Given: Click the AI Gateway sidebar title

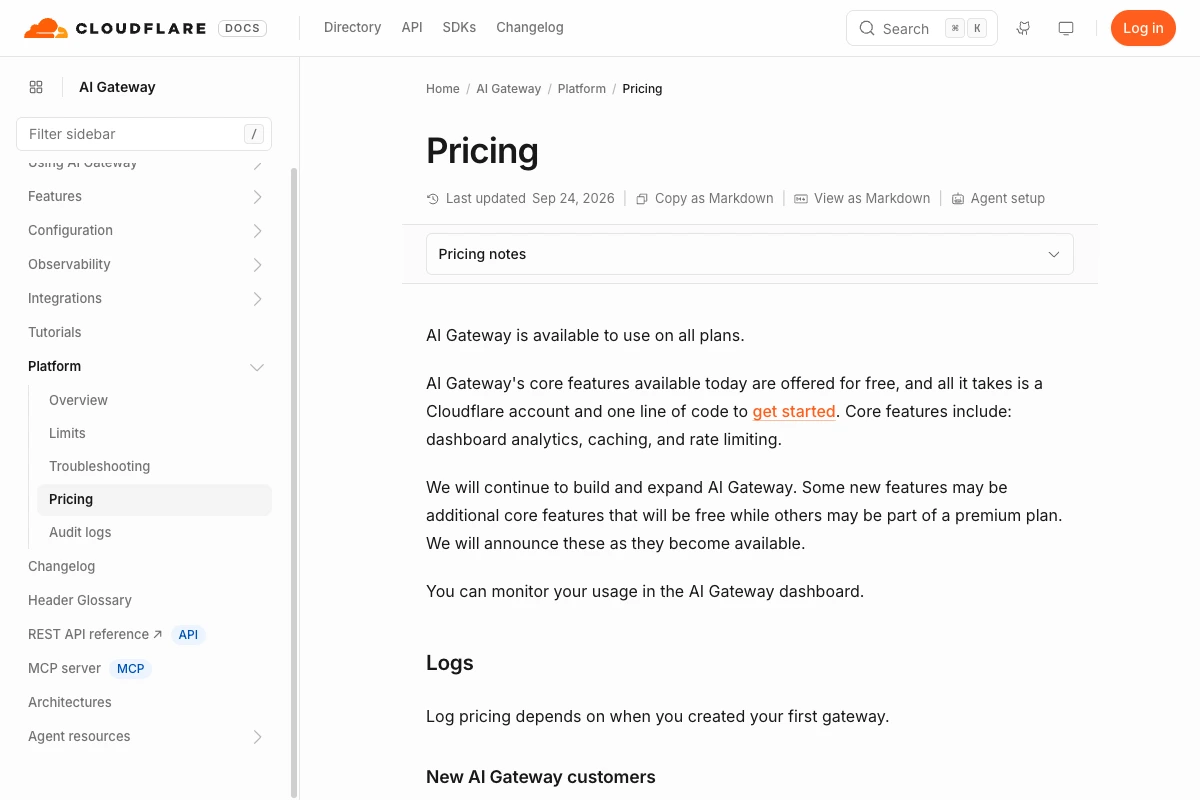Looking at the screenshot, I should (117, 87).
